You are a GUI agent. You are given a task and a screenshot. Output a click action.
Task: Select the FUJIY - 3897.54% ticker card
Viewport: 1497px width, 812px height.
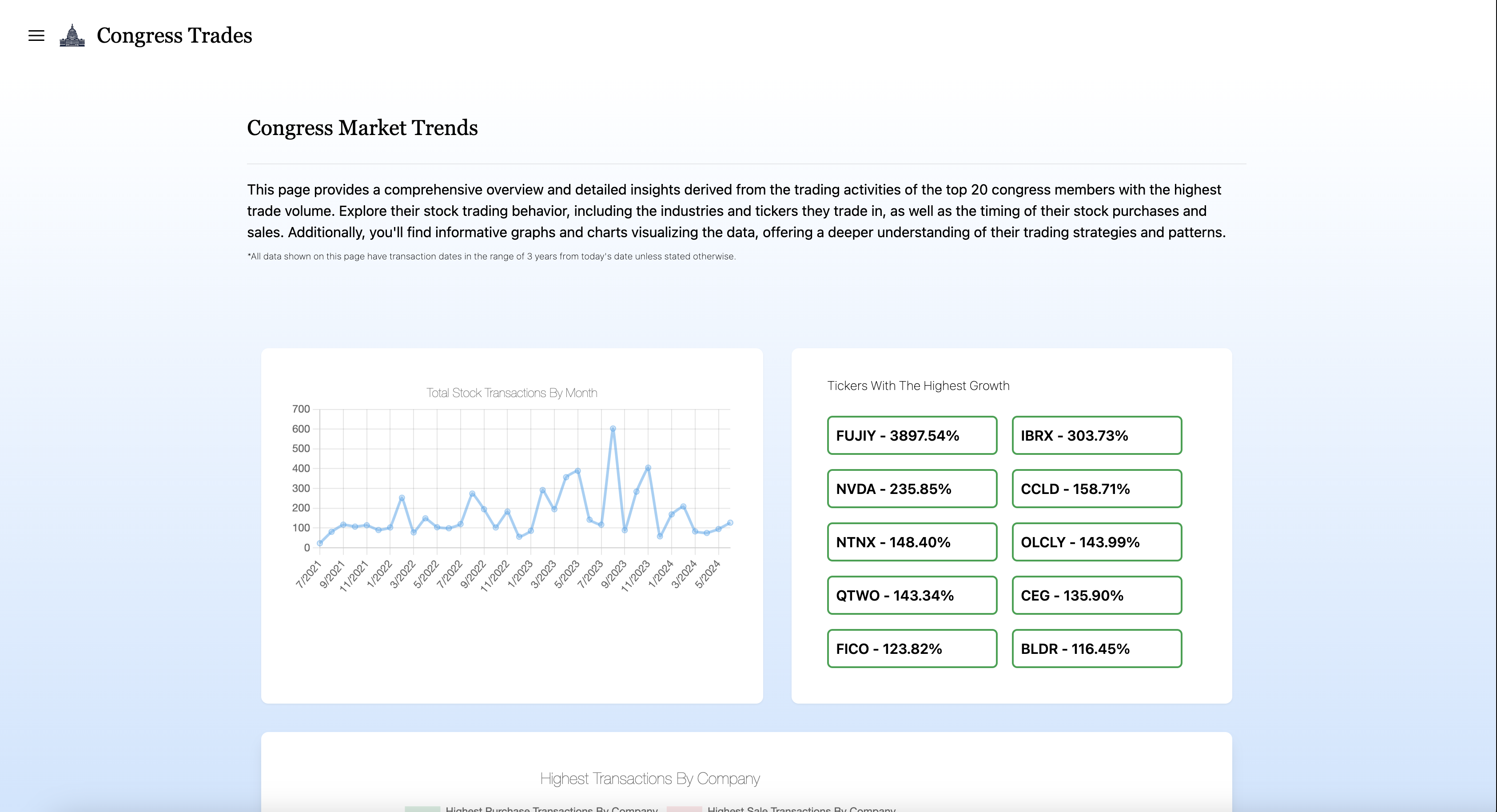tap(912, 435)
